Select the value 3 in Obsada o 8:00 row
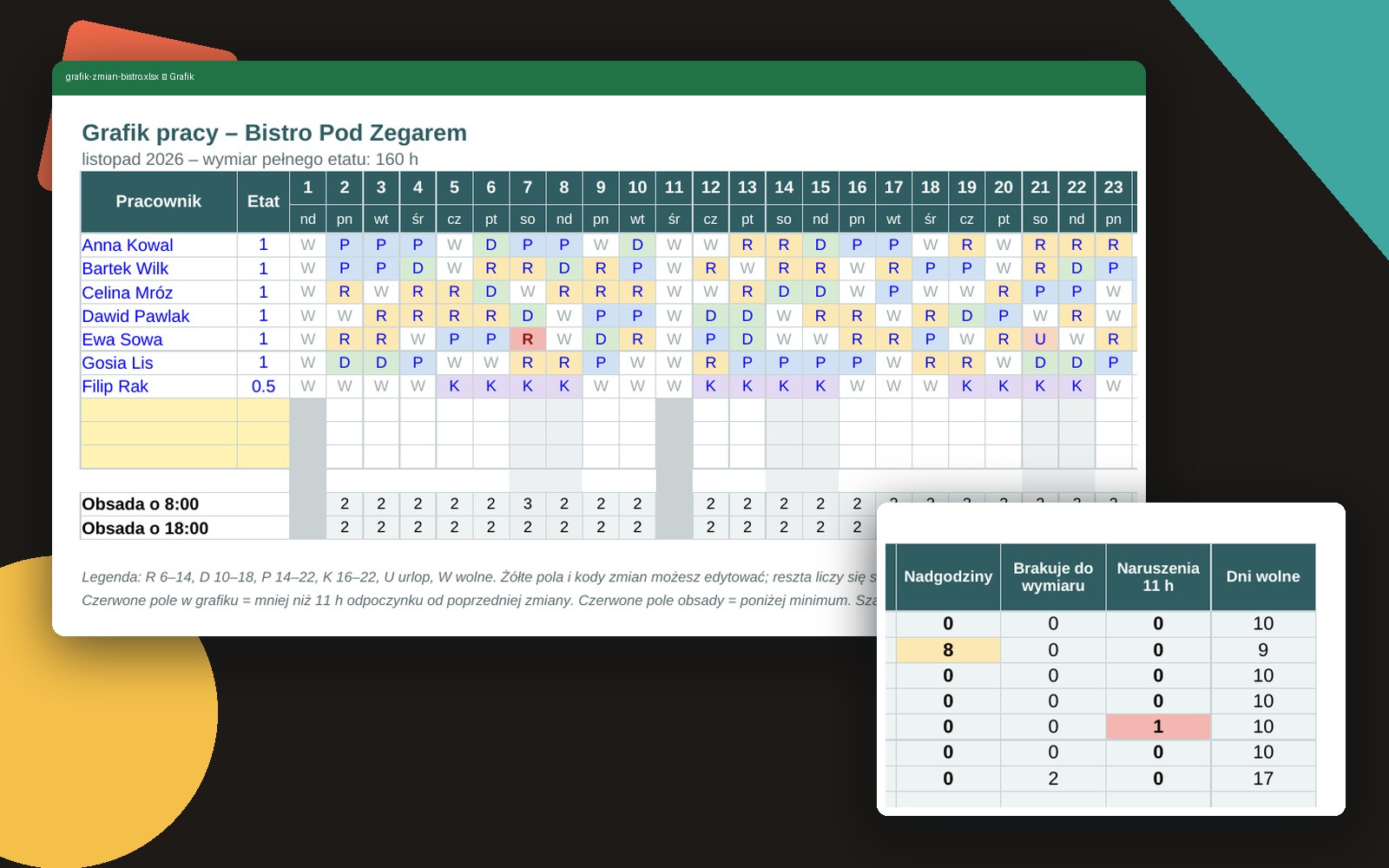 pyautogui.click(x=527, y=503)
